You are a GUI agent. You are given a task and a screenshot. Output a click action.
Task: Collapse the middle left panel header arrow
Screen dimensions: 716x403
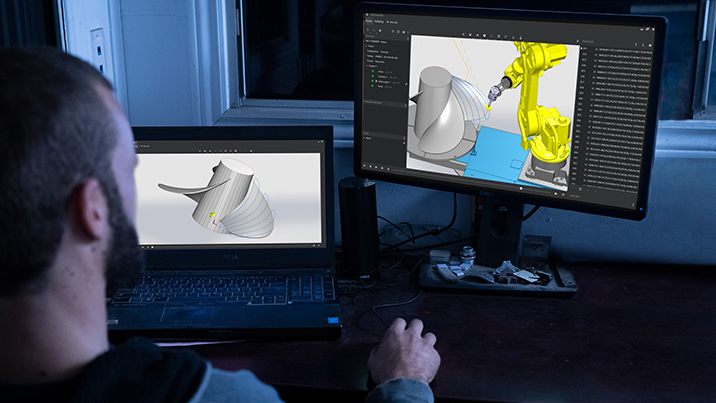tap(405, 105)
